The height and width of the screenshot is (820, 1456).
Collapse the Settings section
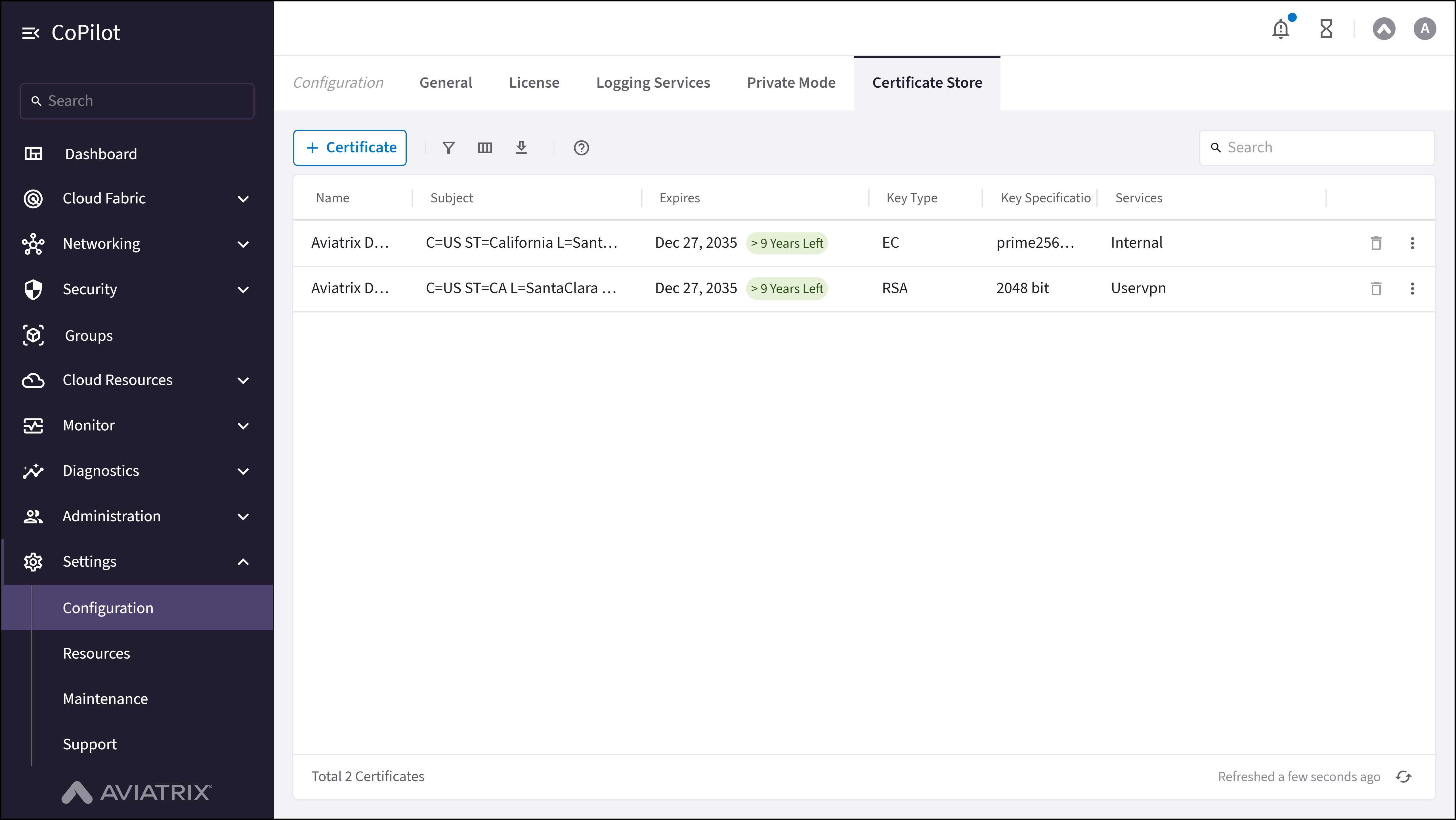click(x=244, y=562)
